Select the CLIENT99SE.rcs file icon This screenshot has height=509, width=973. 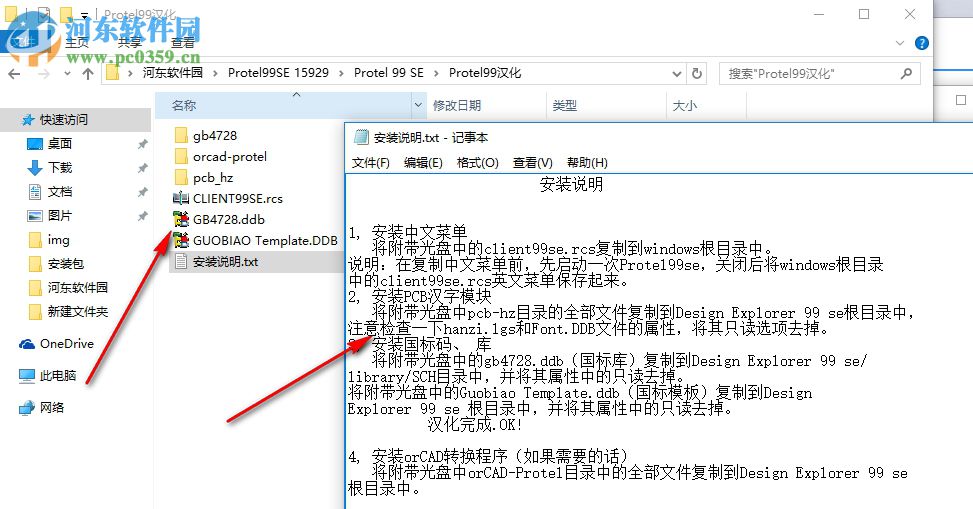click(x=181, y=199)
